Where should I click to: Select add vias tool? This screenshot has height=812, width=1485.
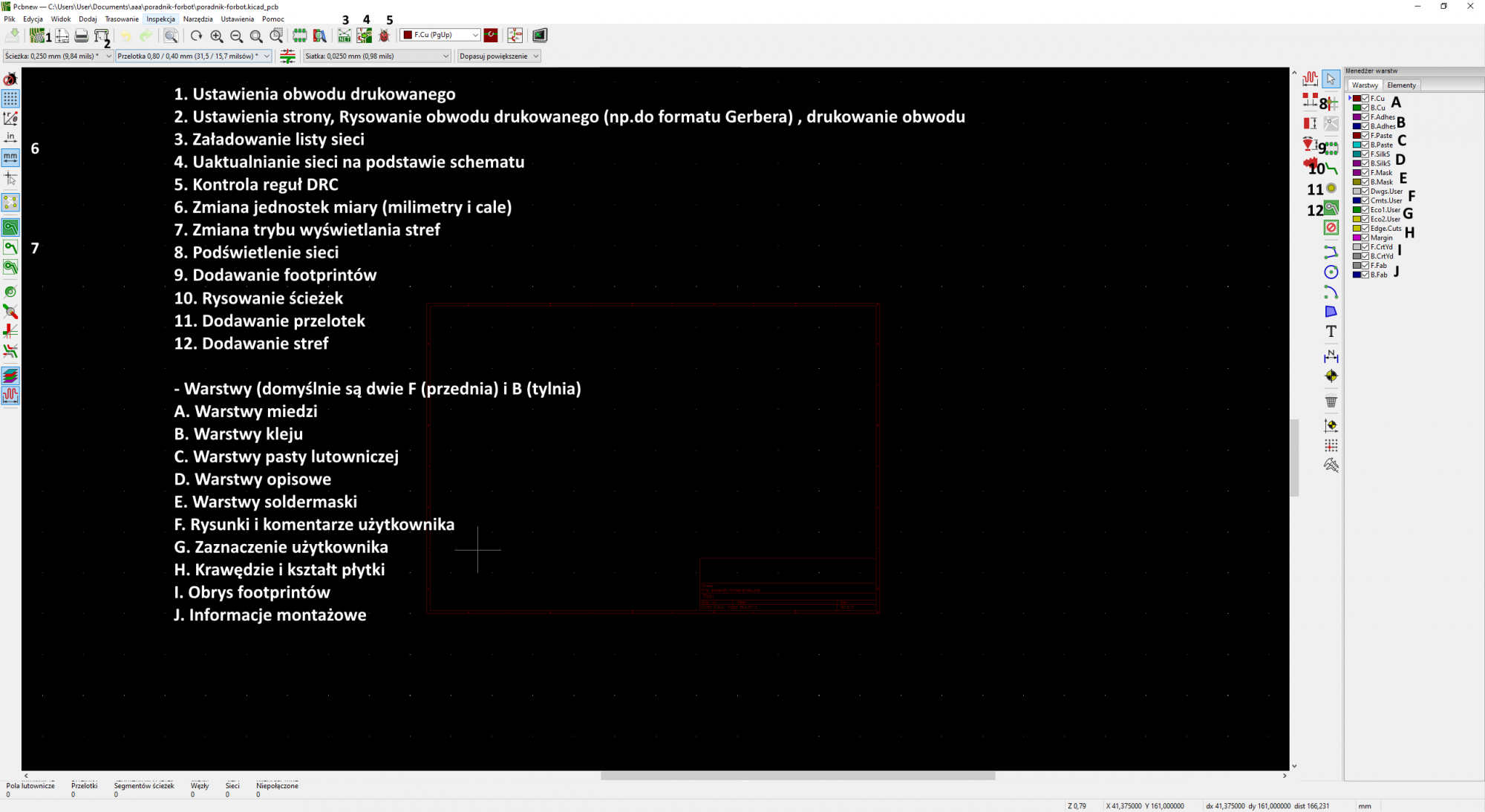pyautogui.click(x=1331, y=189)
